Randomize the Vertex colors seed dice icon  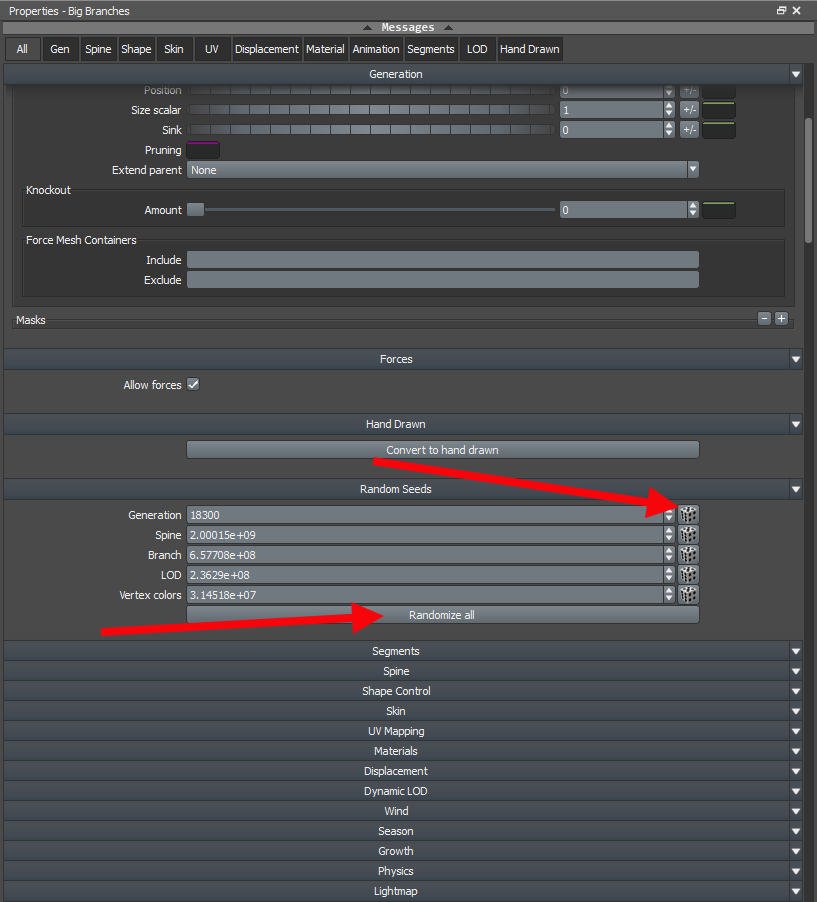click(688, 595)
